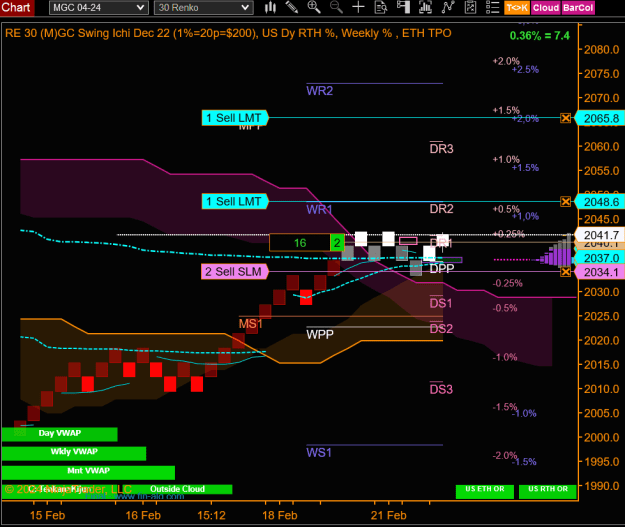625x527 pixels.
Task: Click the 15 Feb date label
Action: pyautogui.click(x=47, y=515)
